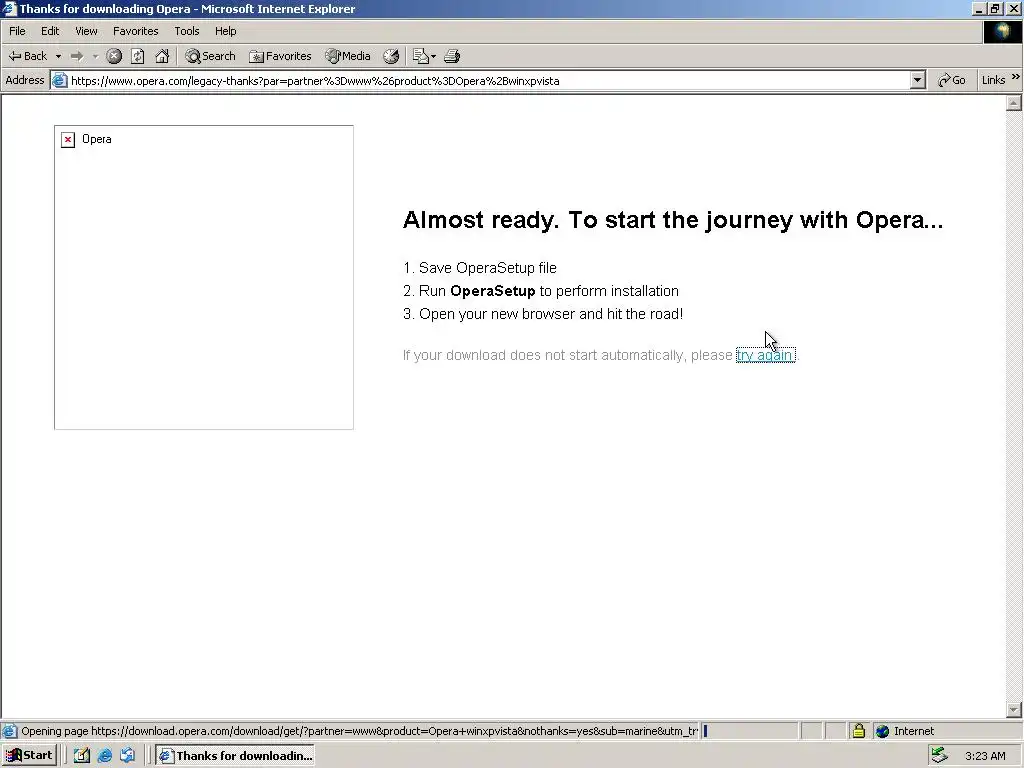Select "Thanks for downloadin..." taskbar button

(x=235, y=756)
